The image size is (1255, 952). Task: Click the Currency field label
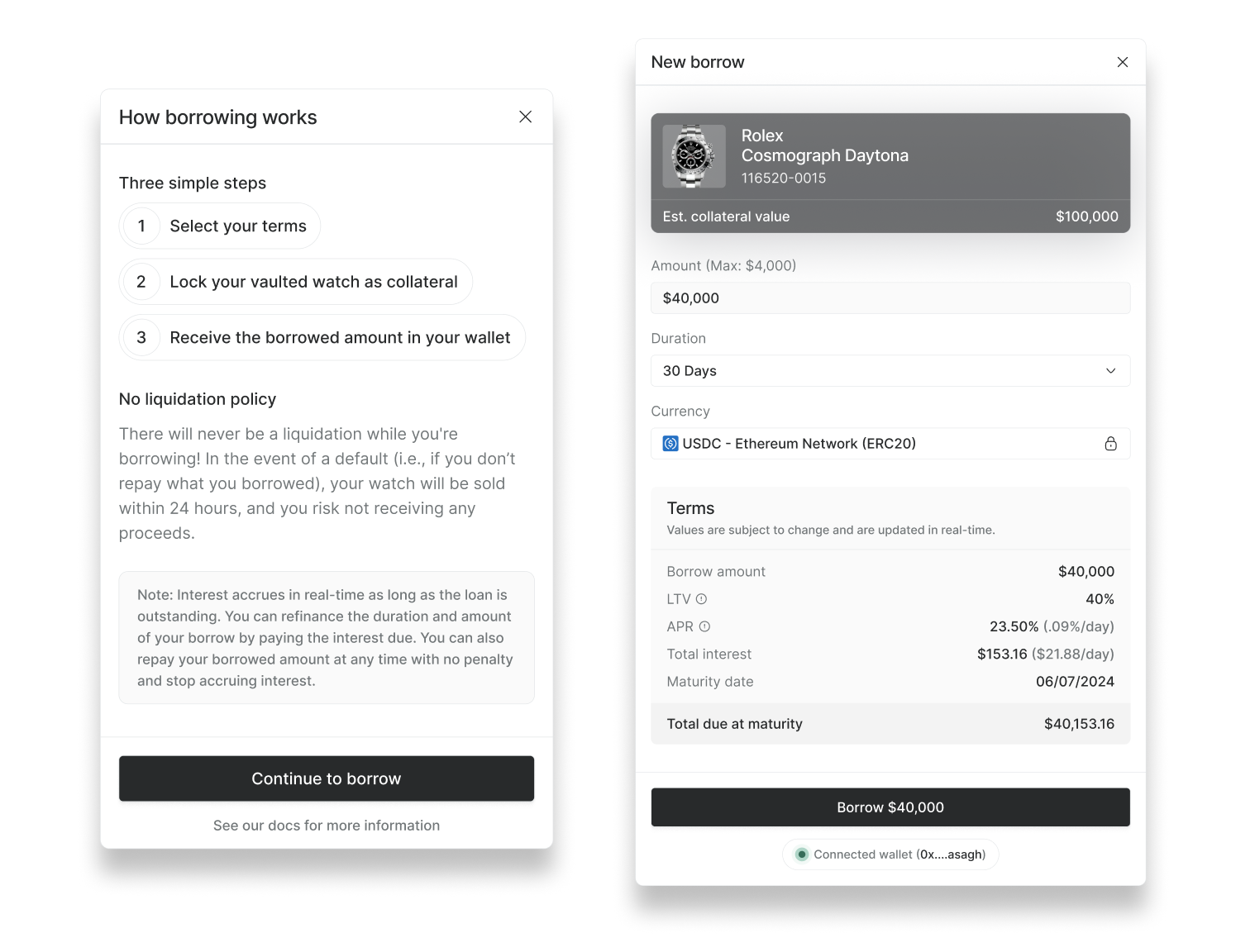[680, 412]
